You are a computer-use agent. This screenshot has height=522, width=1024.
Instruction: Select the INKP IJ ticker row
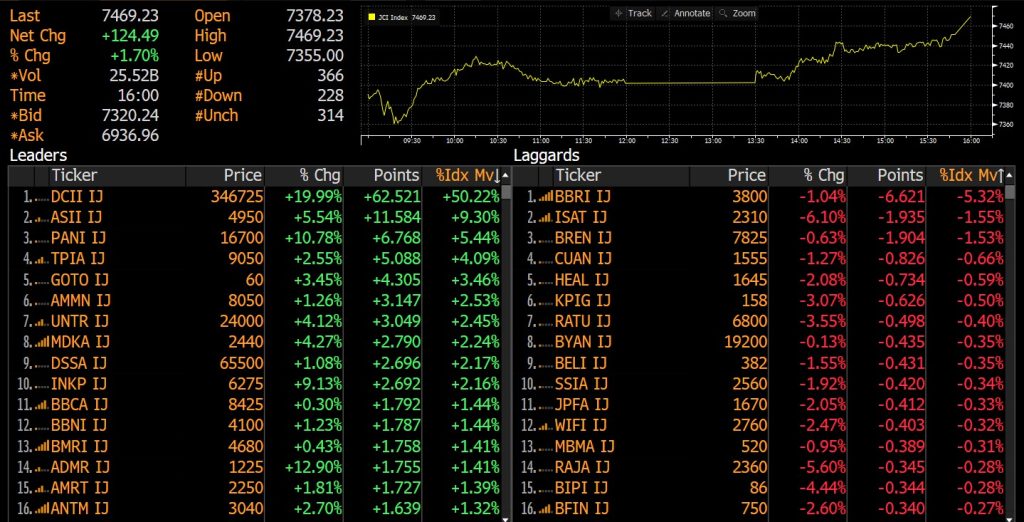[254, 384]
